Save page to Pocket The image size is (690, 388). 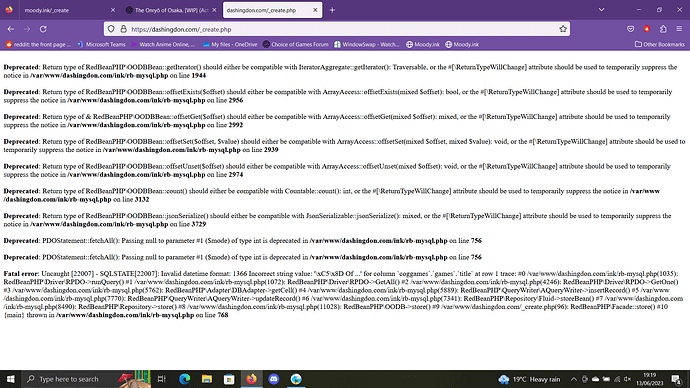631,29
